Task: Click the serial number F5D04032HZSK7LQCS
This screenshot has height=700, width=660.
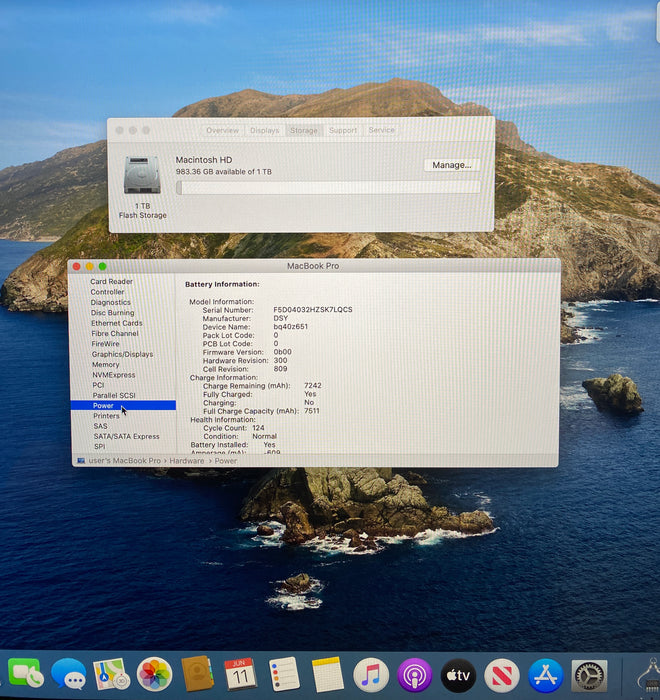Action: point(313,309)
